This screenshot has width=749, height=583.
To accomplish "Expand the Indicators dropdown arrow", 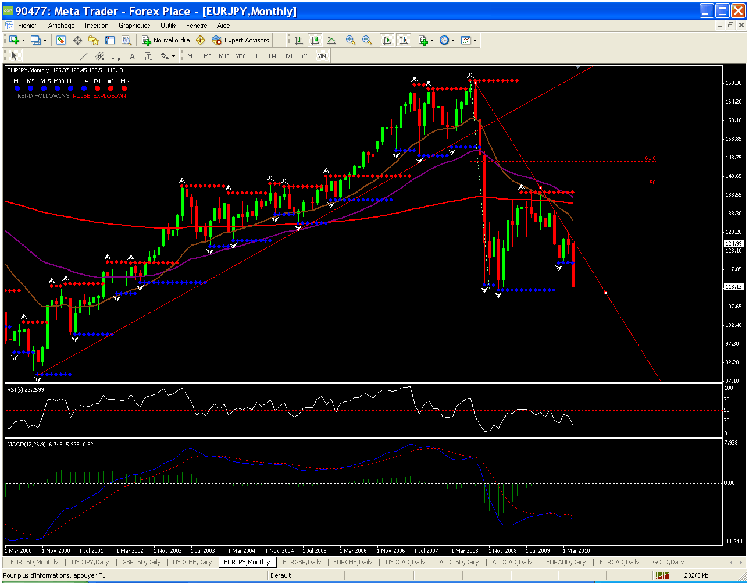I will click(x=432, y=41).
